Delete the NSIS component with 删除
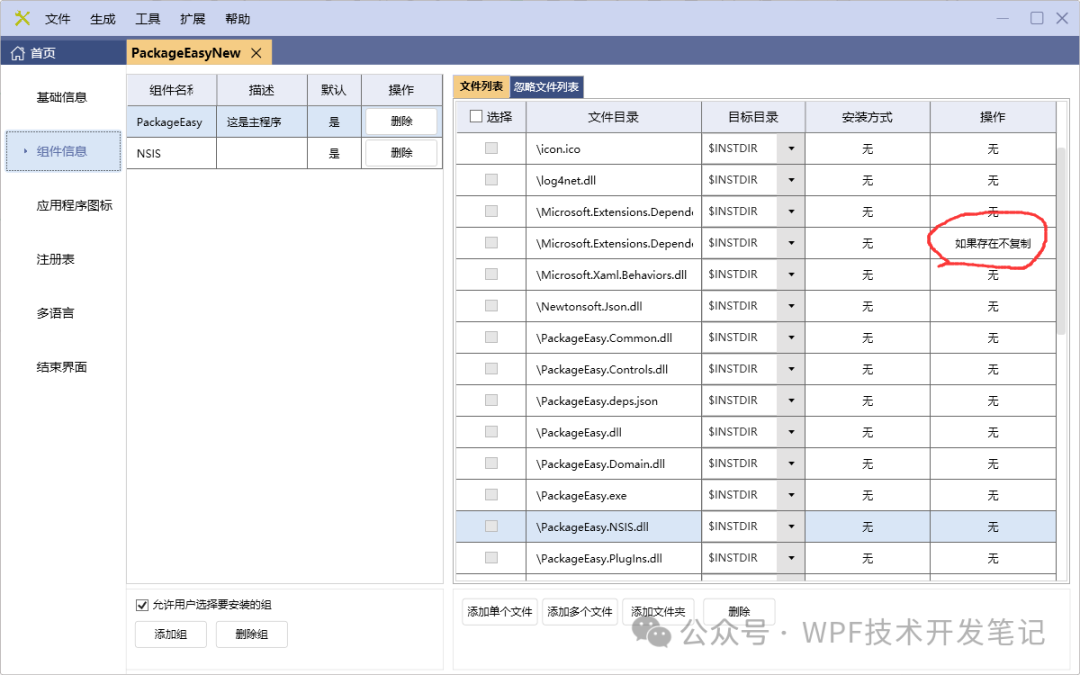 pos(401,153)
